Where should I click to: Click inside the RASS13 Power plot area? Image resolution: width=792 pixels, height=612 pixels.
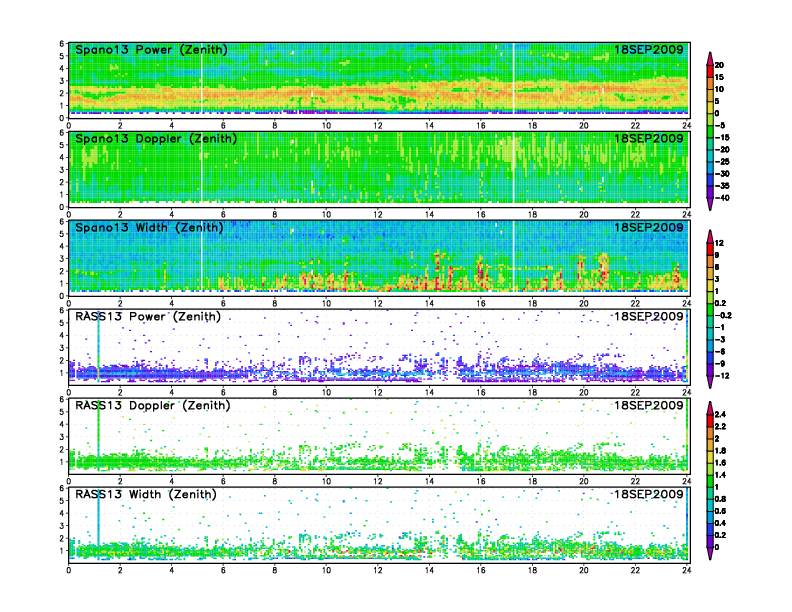pyautogui.click(x=379, y=346)
